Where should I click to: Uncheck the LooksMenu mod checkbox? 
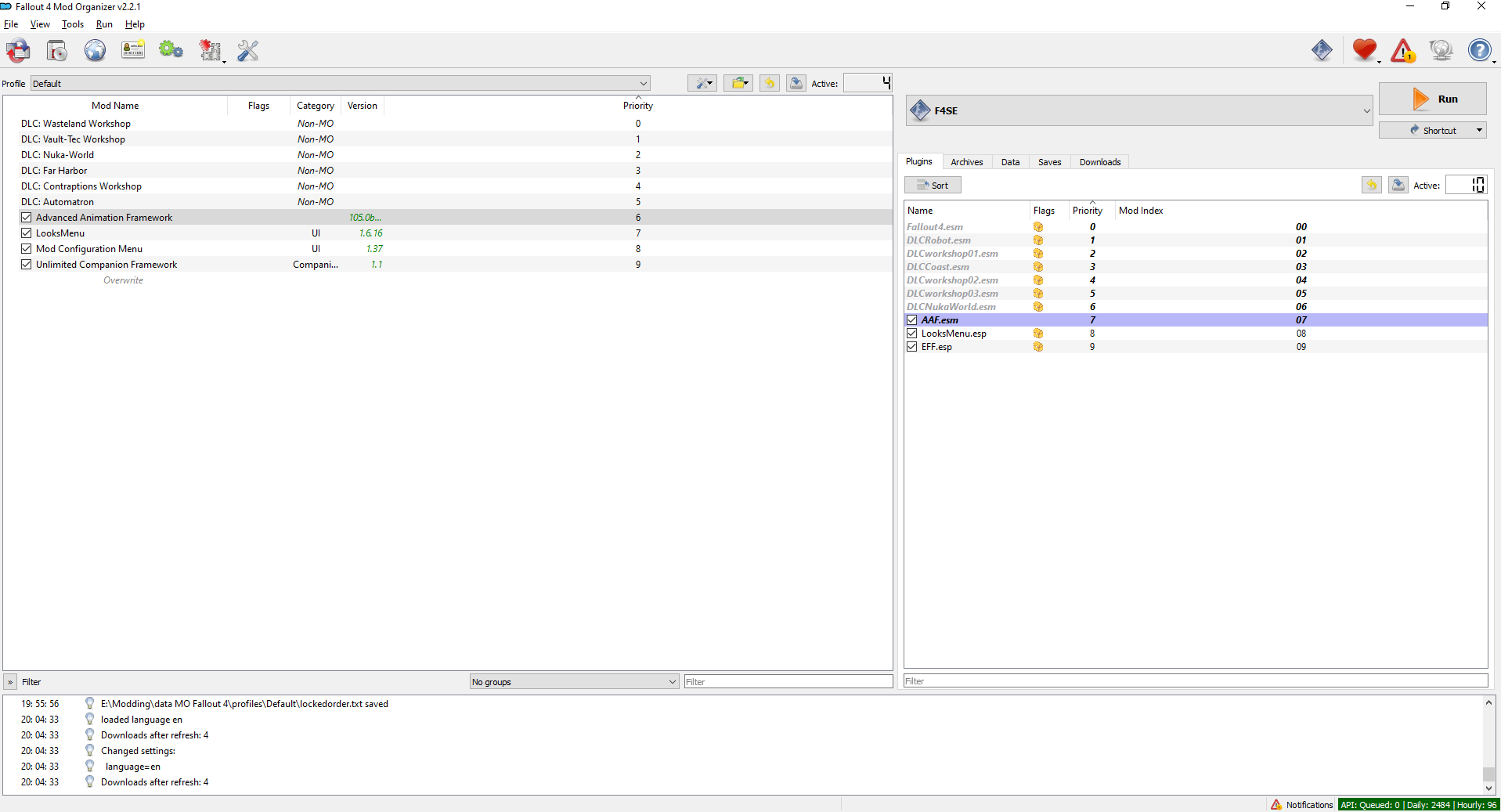click(27, 233)
